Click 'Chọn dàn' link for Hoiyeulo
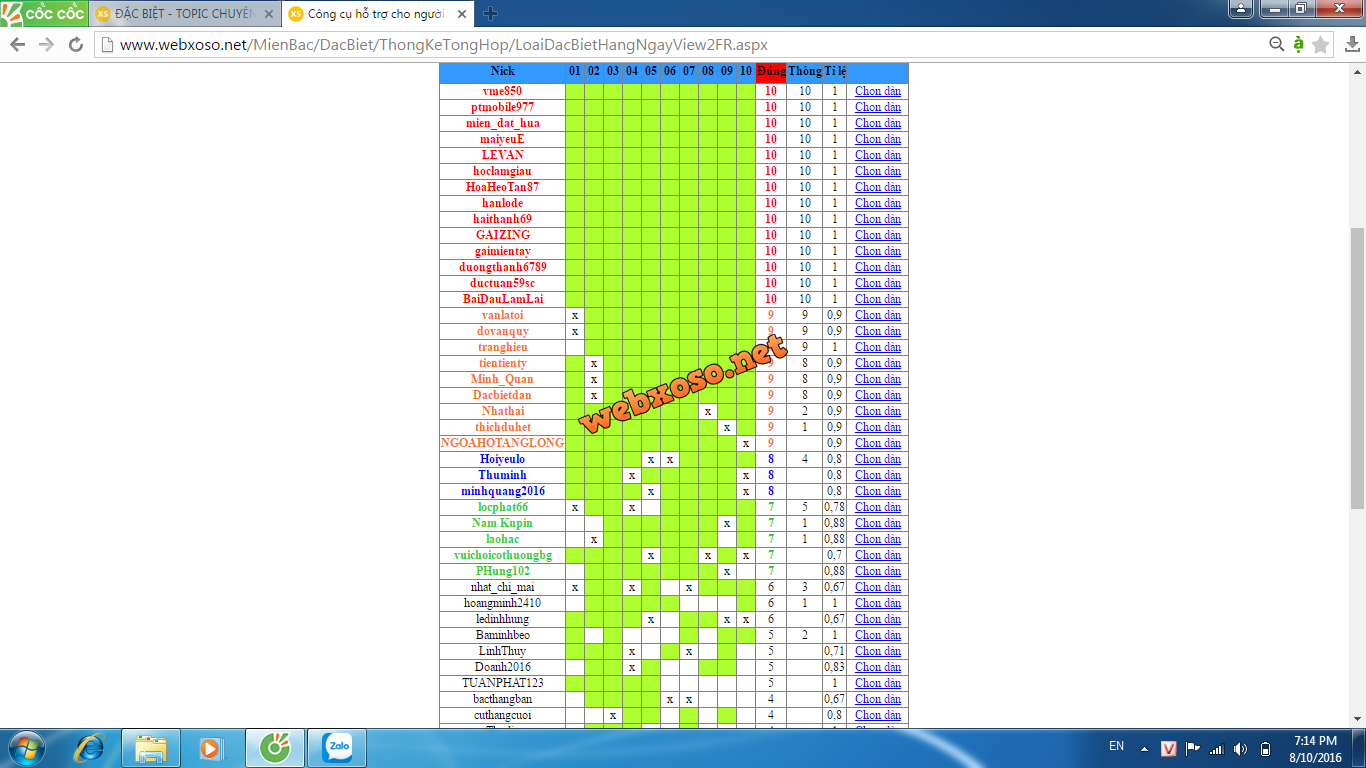 [877, 459]
